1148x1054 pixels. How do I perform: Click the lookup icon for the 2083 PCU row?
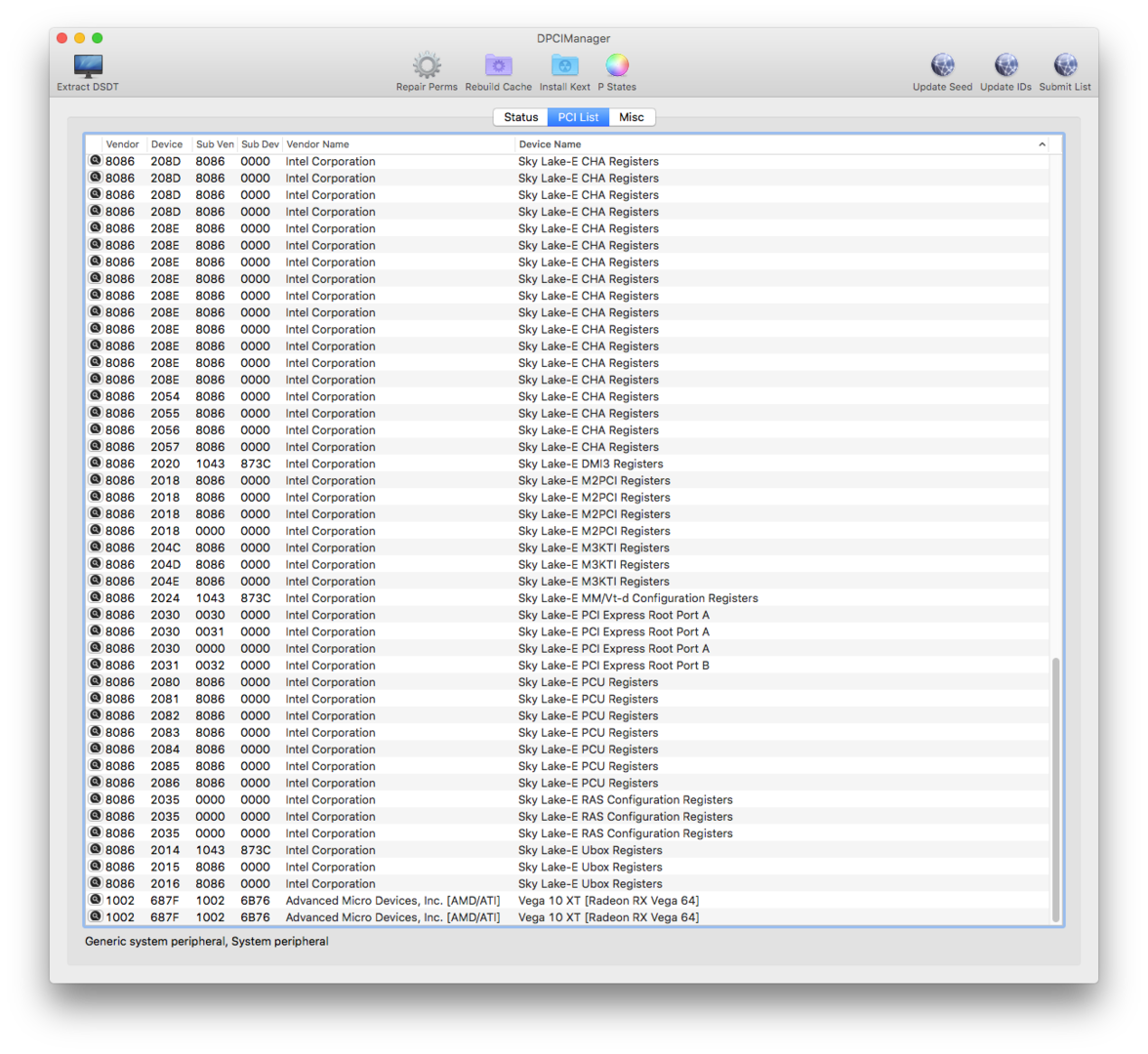[96, 732]
